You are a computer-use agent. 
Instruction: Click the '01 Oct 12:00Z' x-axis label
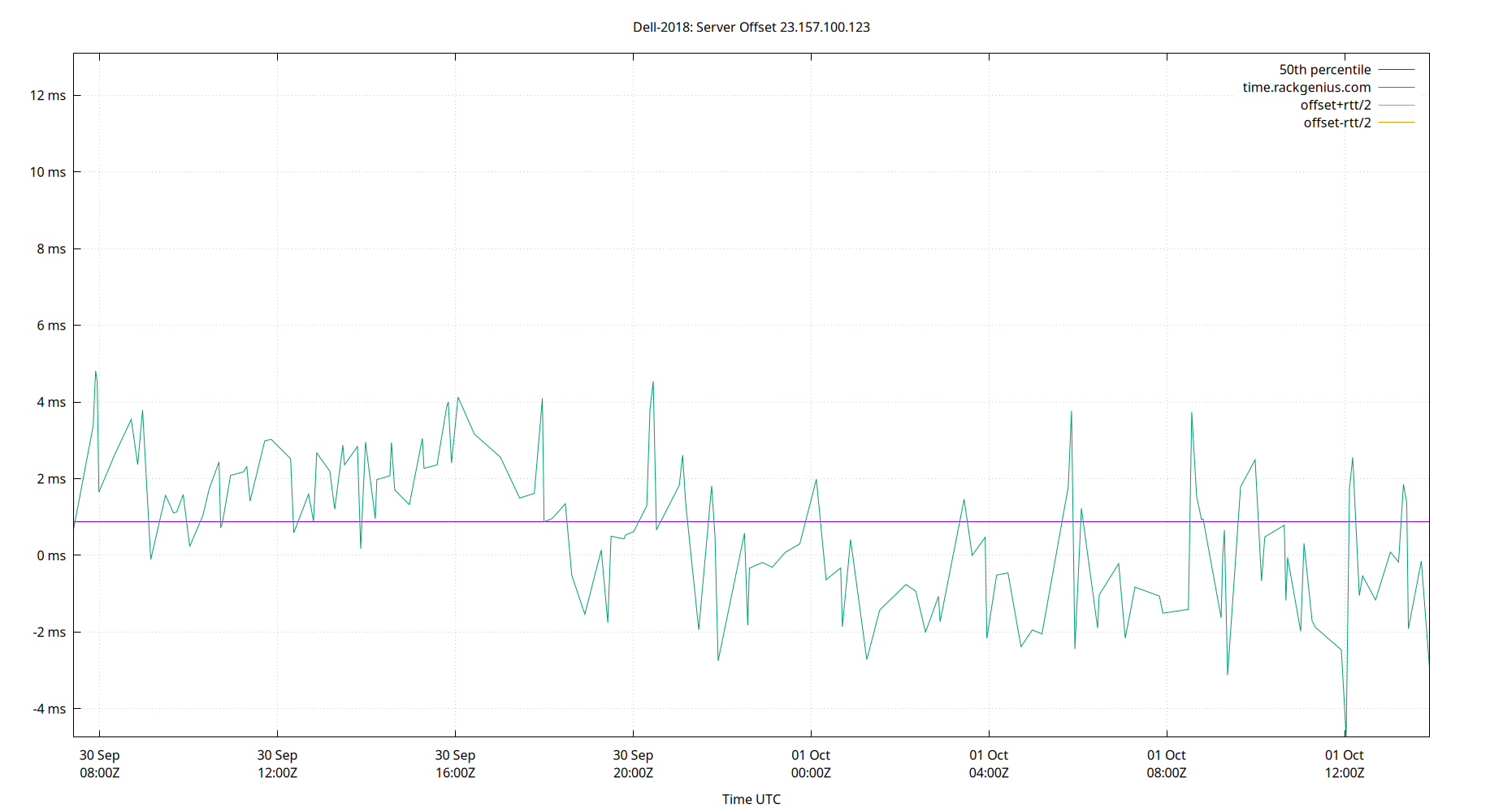(x=1345, y=764)
